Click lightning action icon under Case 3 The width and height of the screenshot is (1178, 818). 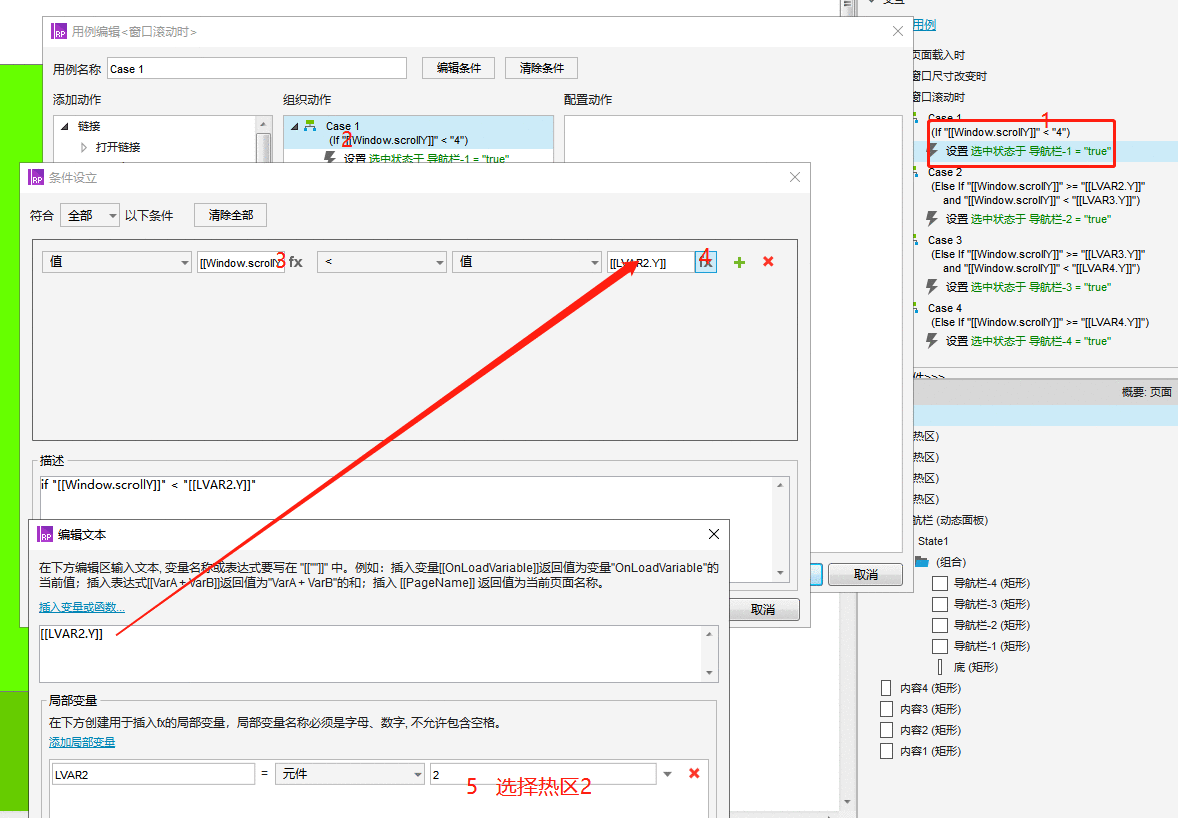tap(932, 287)
